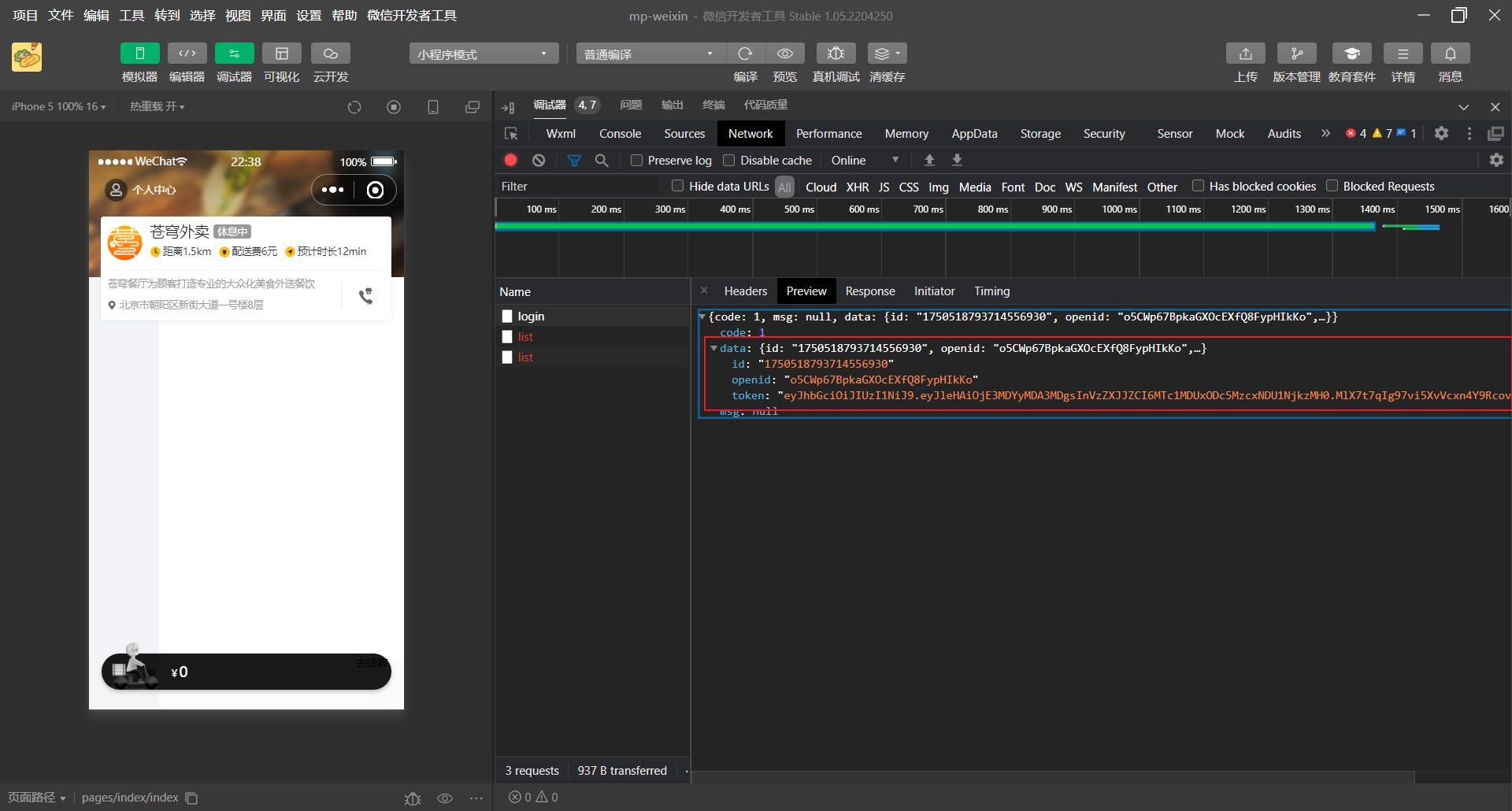This screenshot has width=1512, height=811.
Task: Open project details (详情)
Action: (x=1403, y=54)
